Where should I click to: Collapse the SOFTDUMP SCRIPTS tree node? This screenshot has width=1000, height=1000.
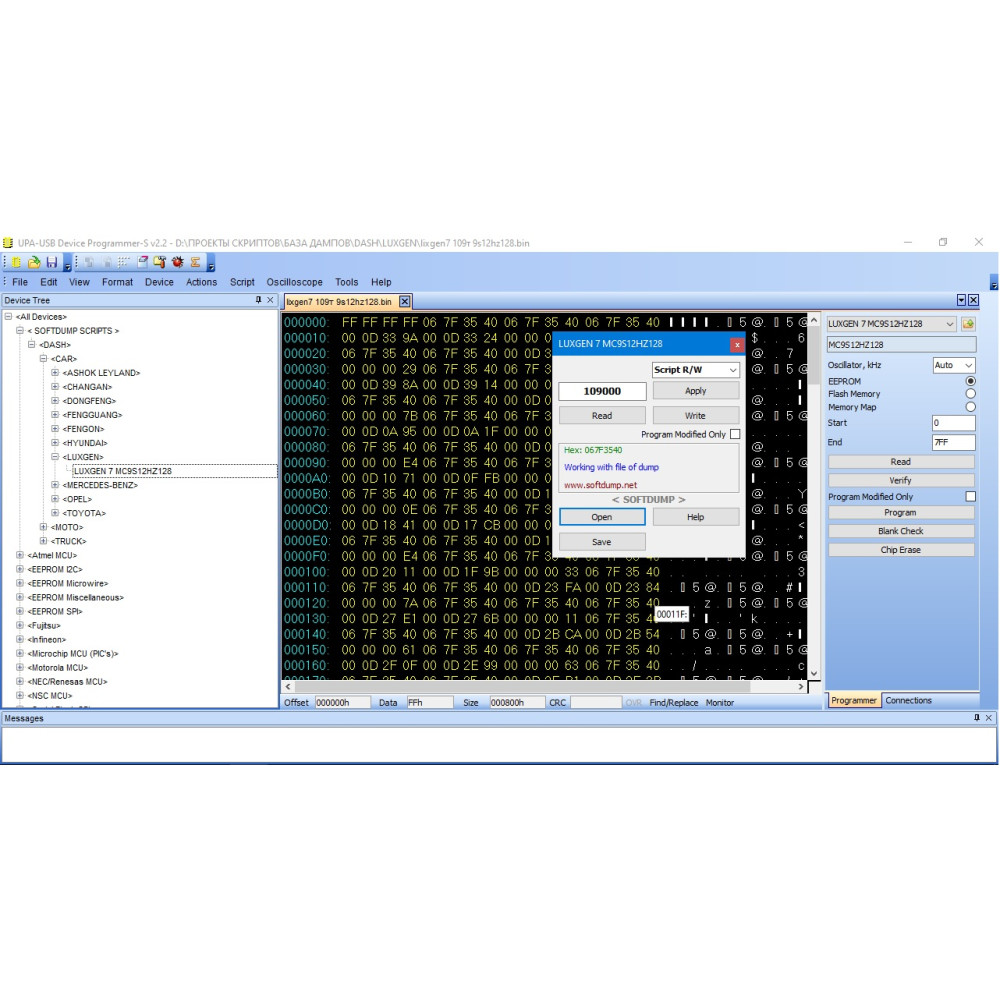click(20, 330)
